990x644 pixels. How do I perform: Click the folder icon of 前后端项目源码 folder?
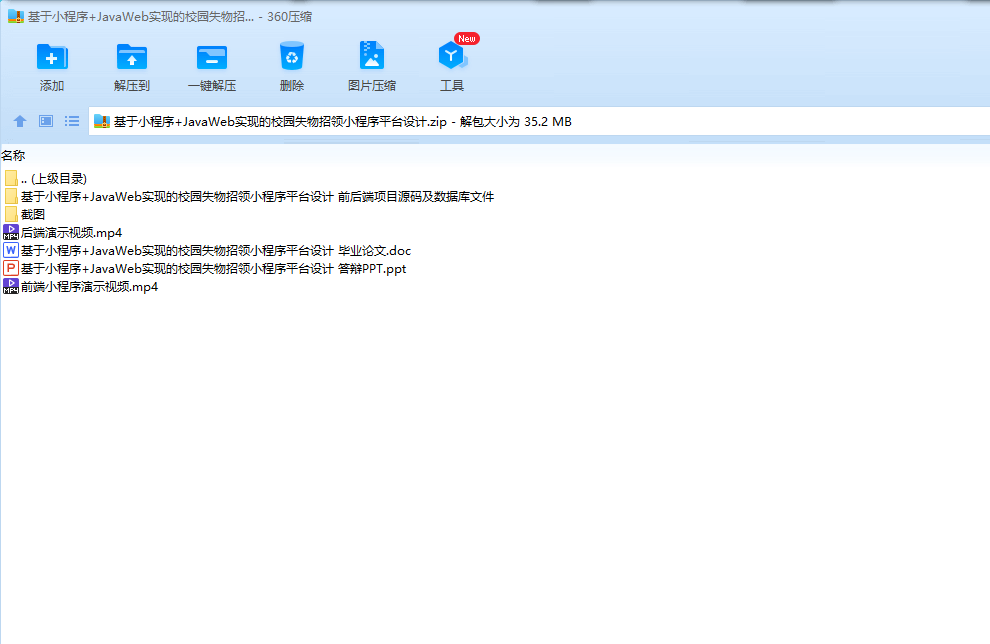point(11,196)
